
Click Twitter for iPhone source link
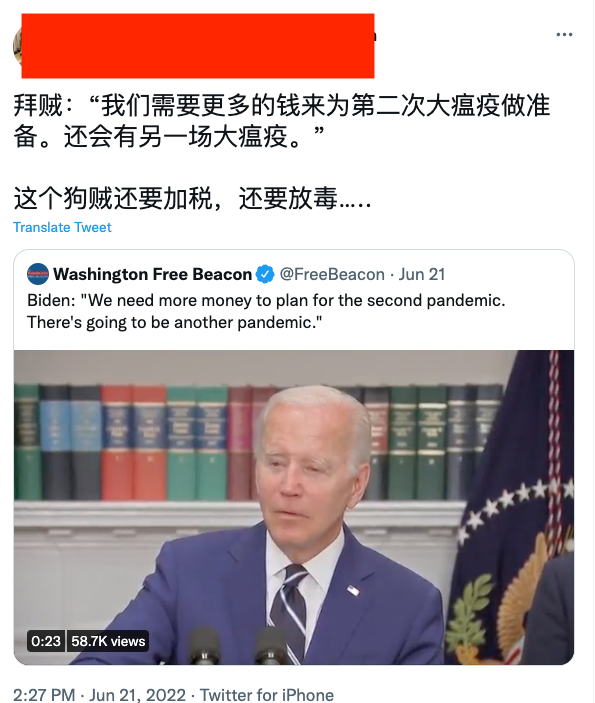(267, 695)
